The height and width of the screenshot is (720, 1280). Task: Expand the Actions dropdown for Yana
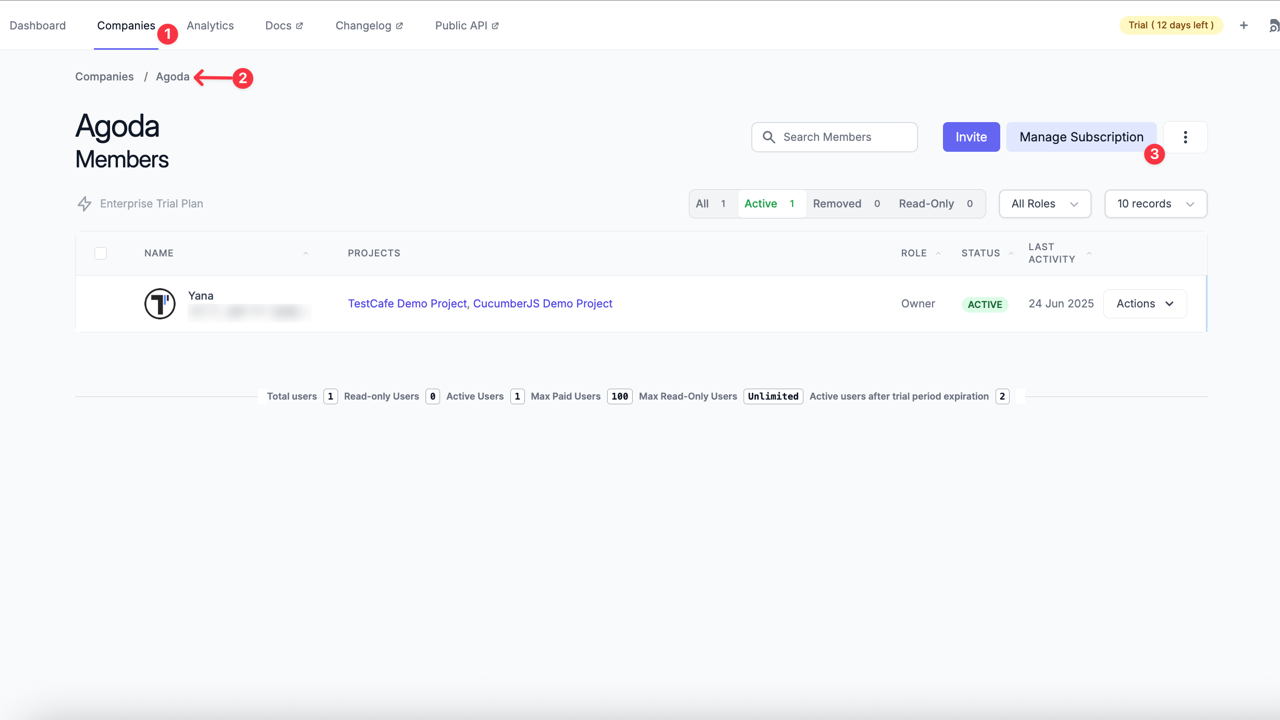click(1144, 303)
